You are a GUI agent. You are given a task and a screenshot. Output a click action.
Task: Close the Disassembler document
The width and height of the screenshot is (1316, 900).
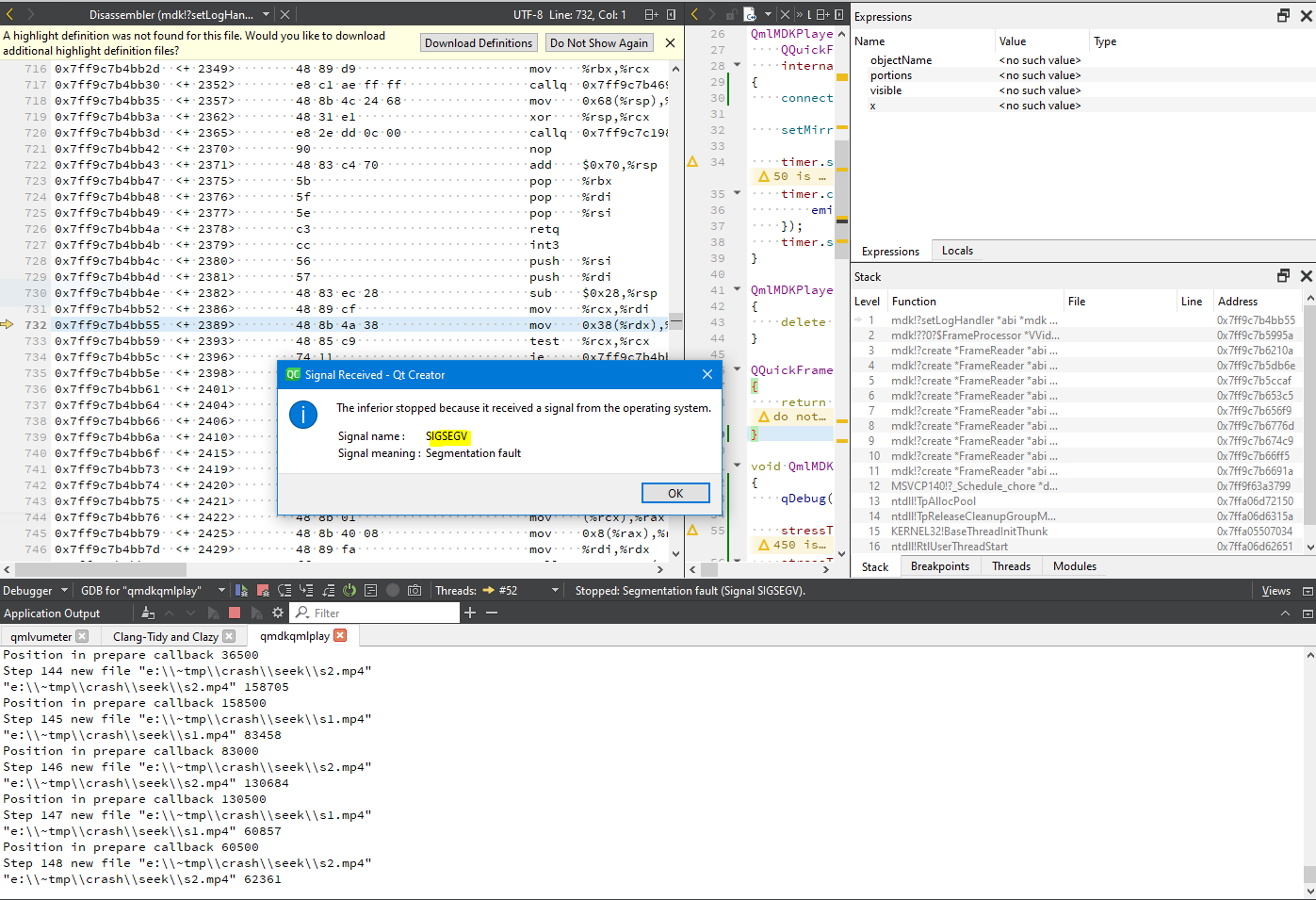click(284, 14)
